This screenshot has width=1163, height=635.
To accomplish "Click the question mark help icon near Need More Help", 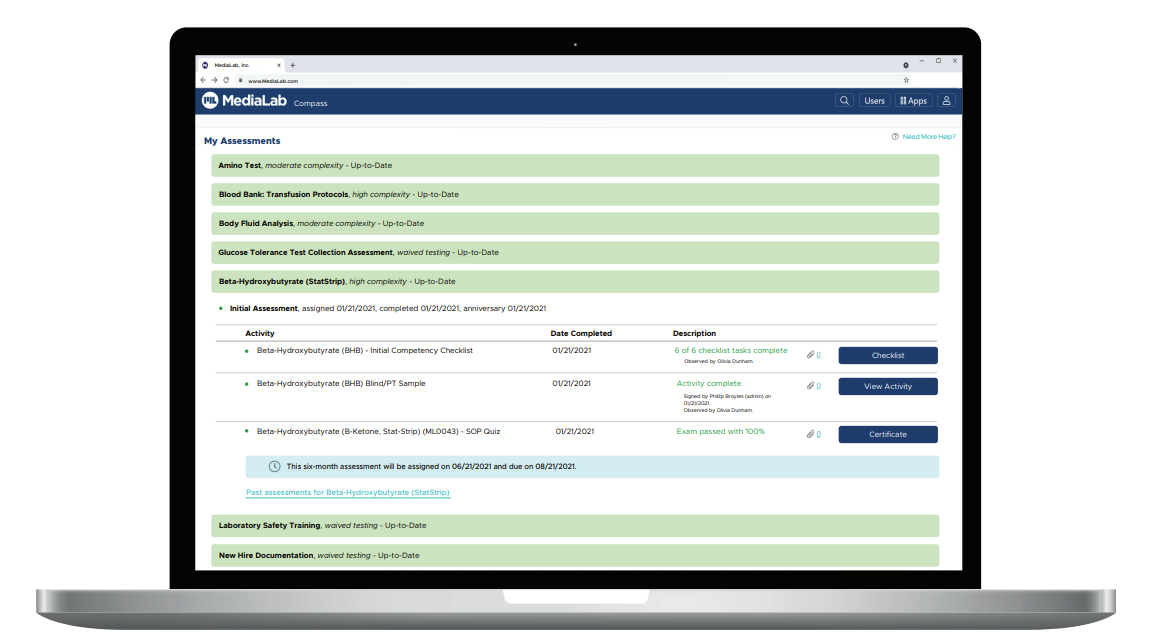I will click(893, 137).
